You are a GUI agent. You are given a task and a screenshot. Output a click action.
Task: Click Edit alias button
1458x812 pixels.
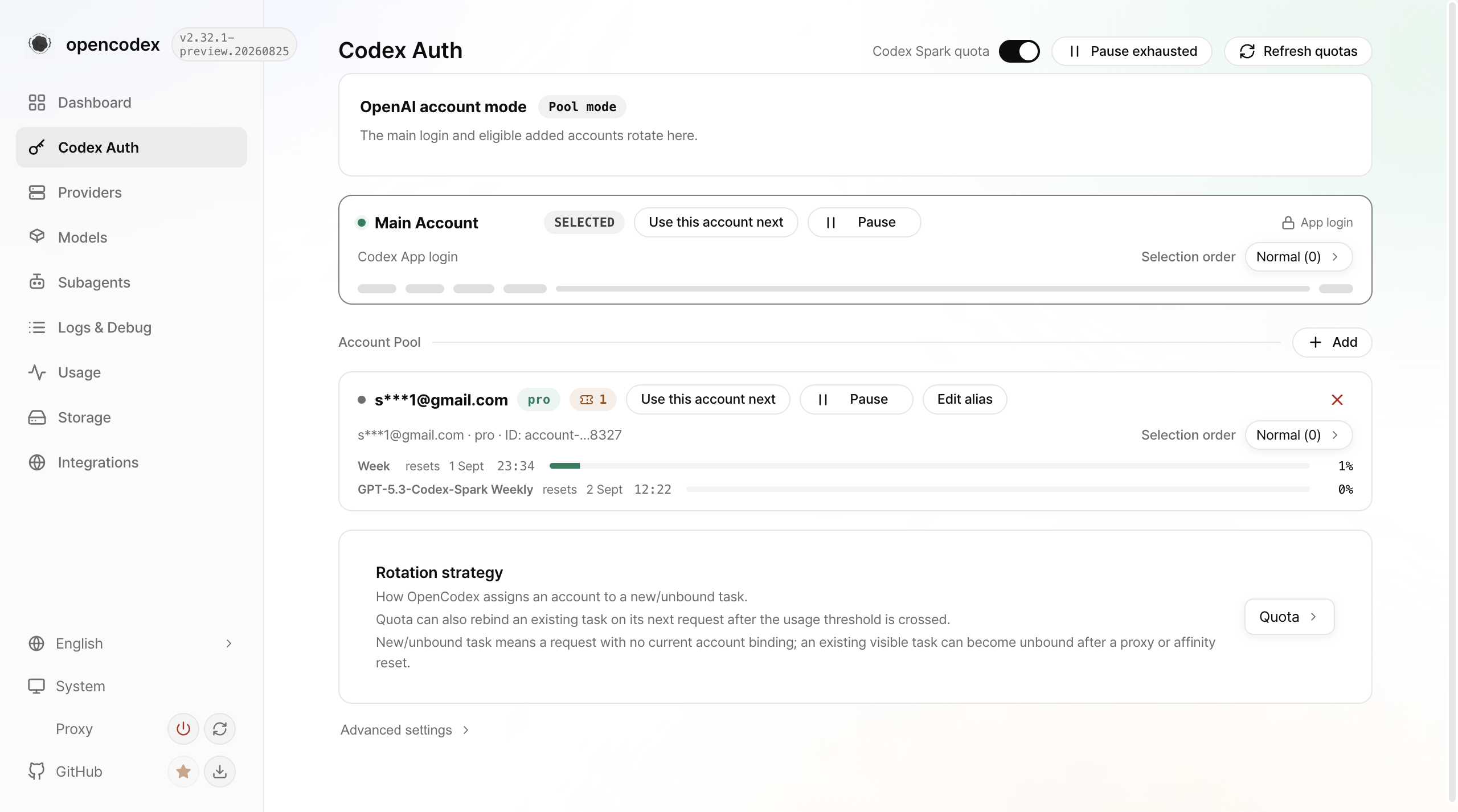click(965, 399)
